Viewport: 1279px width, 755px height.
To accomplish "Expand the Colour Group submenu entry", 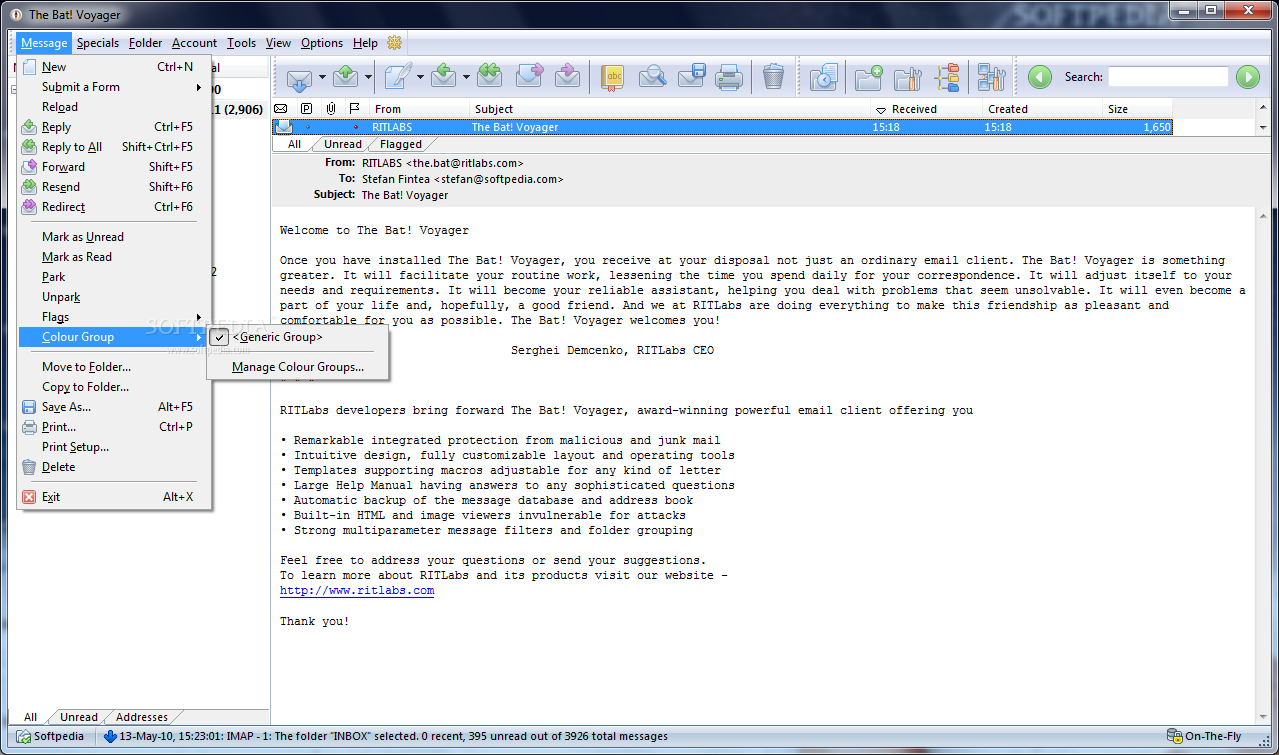I will (114, 337).
